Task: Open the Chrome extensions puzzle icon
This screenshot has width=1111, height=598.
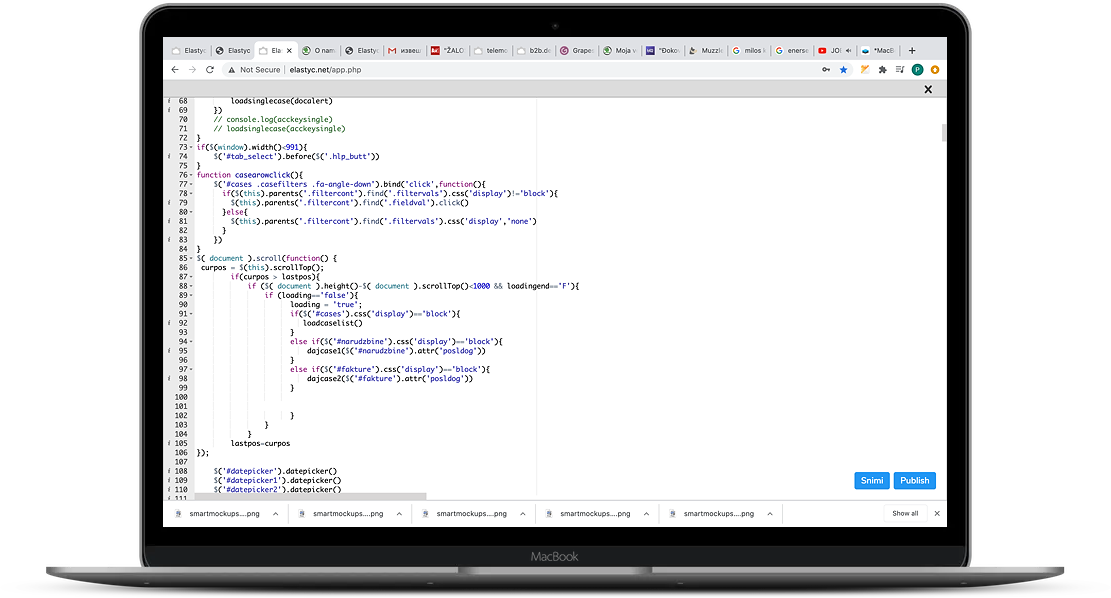Action: point(882,69)
